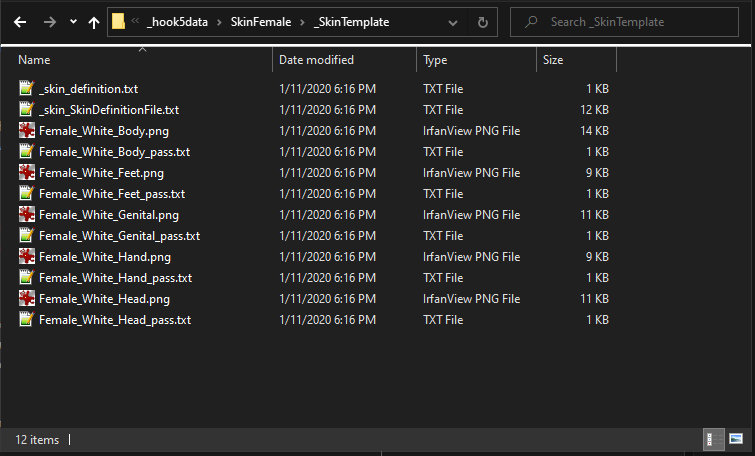Sort by Date modified column
The width and height of the screenshot is (755, 456).
[x=316, y=60]
